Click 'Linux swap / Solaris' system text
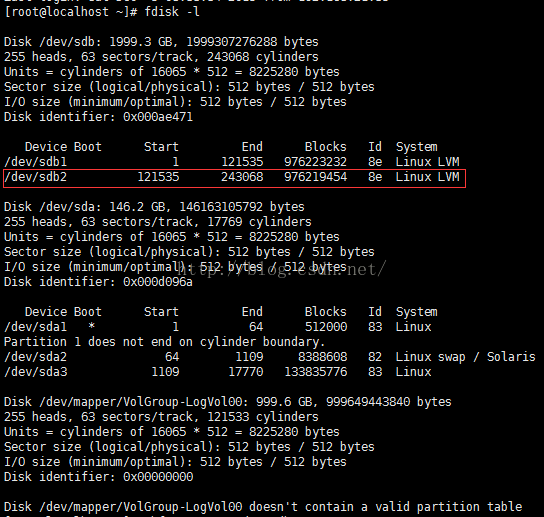This screenshot has height=517, width=544. click(466, 357)
